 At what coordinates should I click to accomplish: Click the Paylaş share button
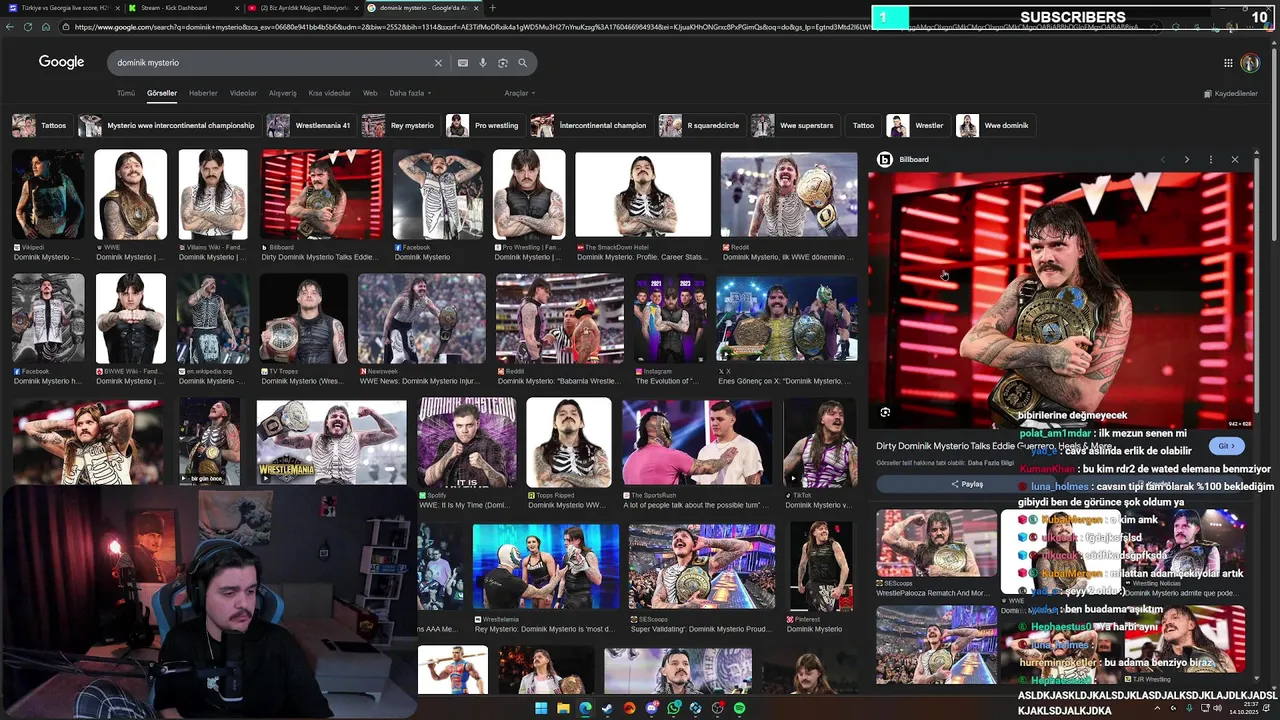tap(966, 484)
